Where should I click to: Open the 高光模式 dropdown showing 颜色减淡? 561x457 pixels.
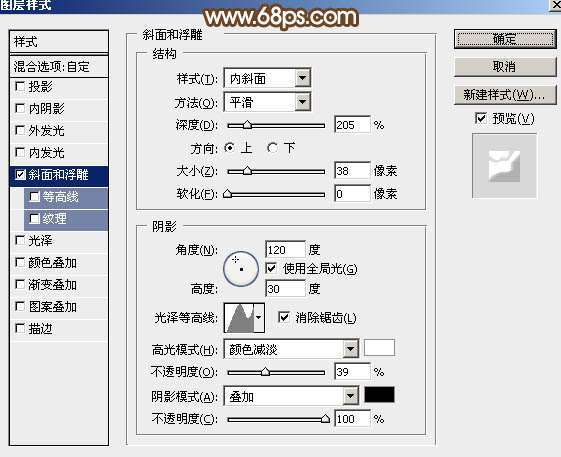[291, 349]
